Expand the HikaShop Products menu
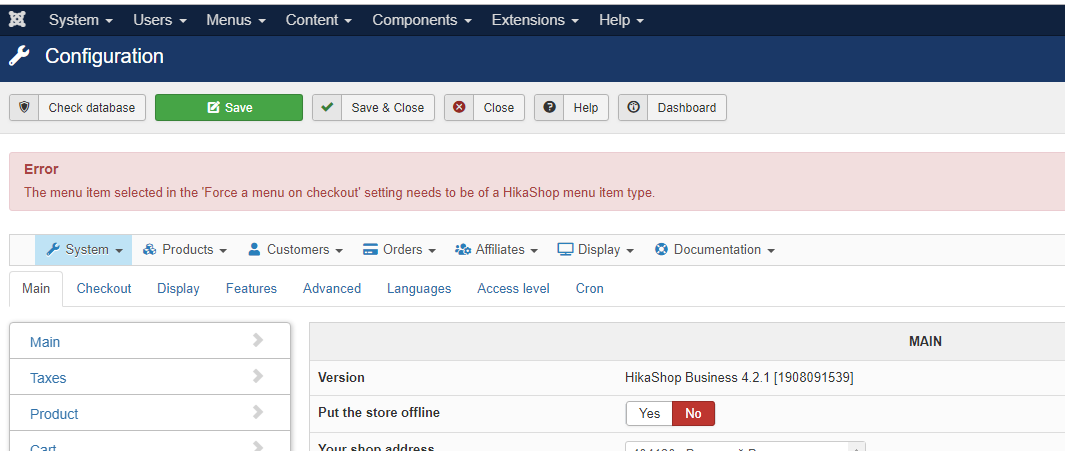Image resolution: width=1065 pixels, height=451 pixels. (185, 249)
